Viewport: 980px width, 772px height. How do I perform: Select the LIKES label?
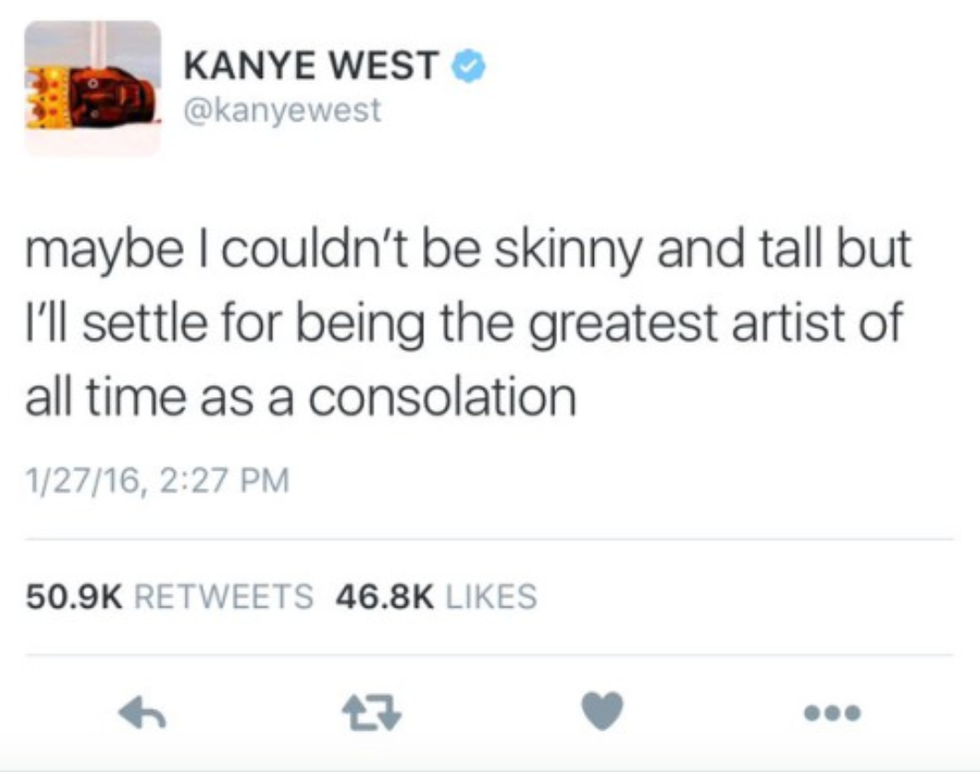[x=491, y=595]
